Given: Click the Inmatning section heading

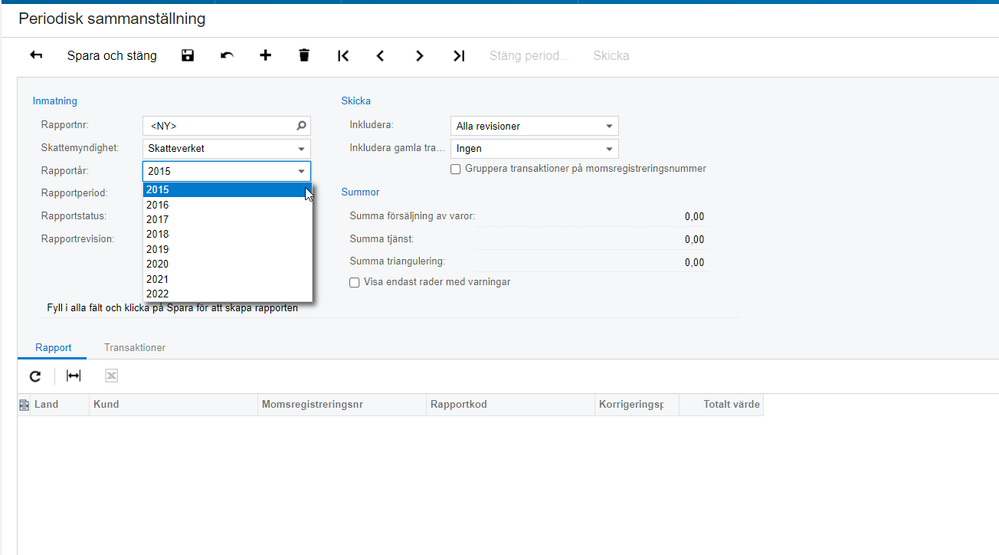Looking at the screenshot, I should coord(55,101).
